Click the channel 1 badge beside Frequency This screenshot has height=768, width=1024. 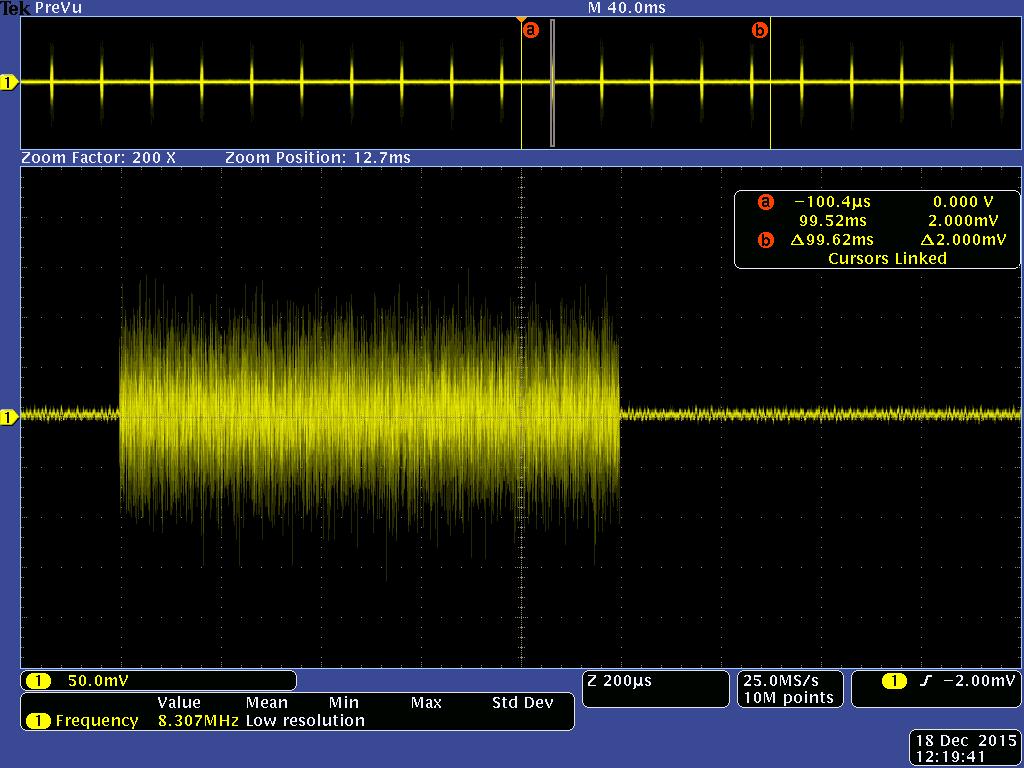pos(38,721)
